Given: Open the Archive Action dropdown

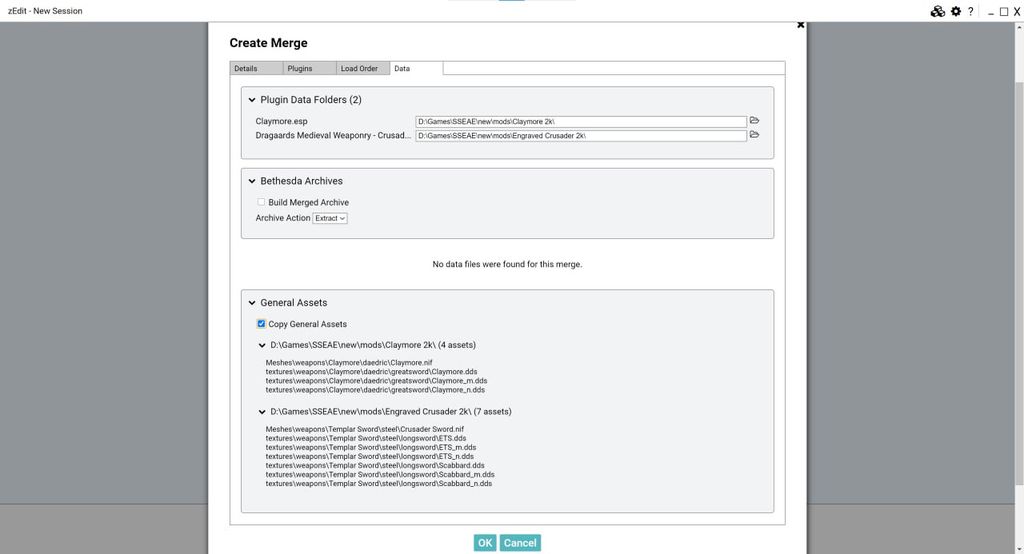Looking at the screenshot, I should tap(330, 218).
